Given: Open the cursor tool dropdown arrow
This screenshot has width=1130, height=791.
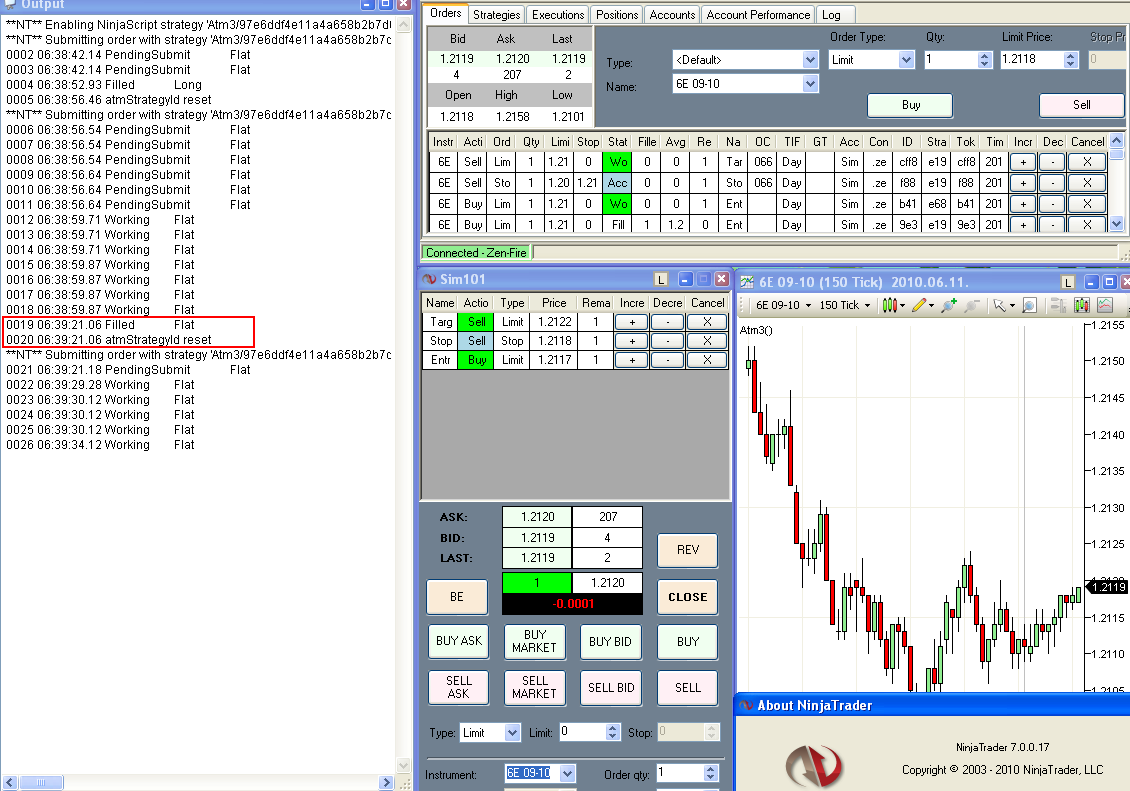Looking at the screenshot, I should 1012,305.
